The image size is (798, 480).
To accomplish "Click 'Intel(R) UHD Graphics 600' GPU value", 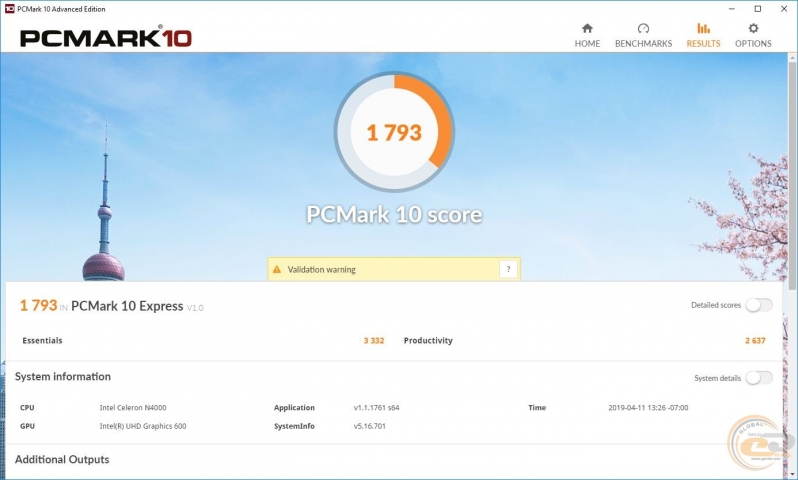I will click(143, 426).
